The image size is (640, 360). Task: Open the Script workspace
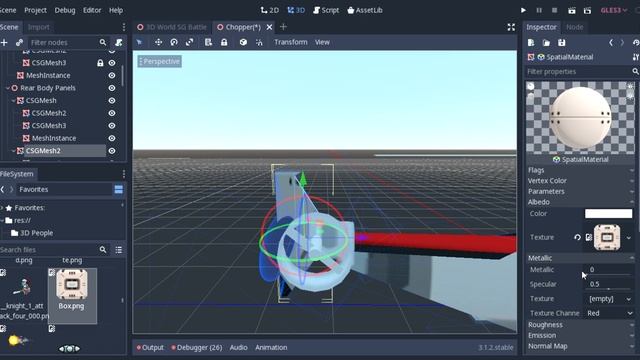pyautogui.click(x=326, y=10)
